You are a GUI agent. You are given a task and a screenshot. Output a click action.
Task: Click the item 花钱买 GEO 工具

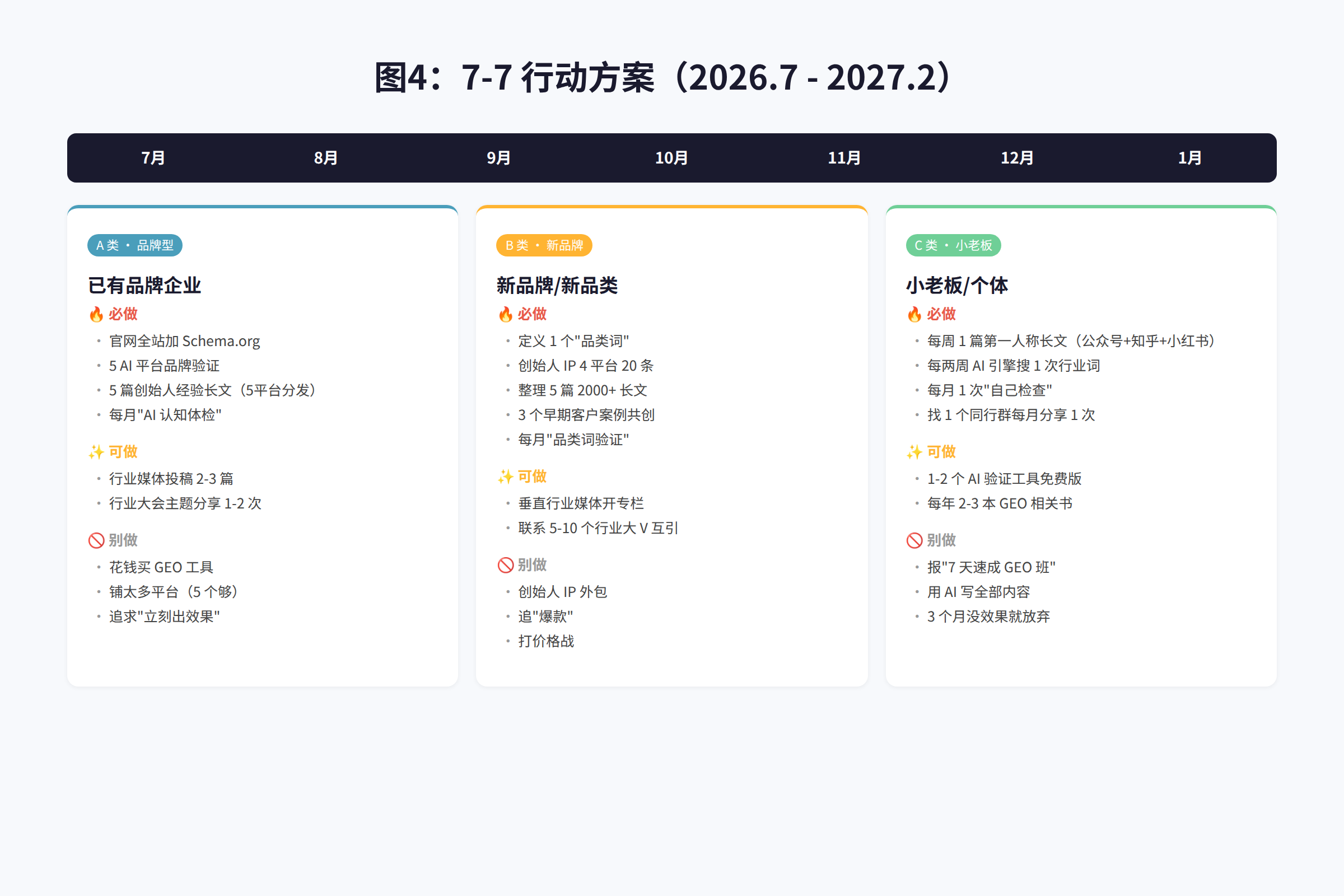click(x=161, y=567)
